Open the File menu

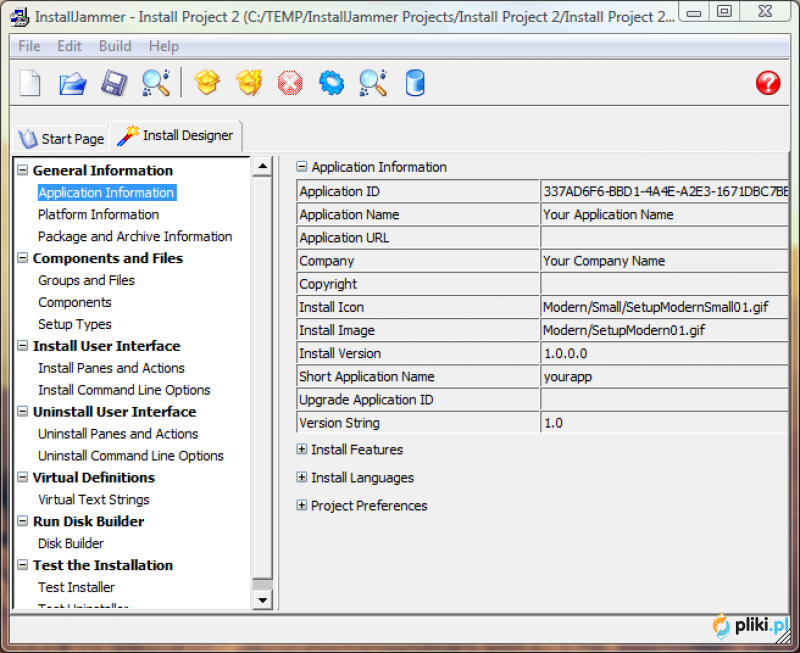pyautogui.click(x=29, y=46)
